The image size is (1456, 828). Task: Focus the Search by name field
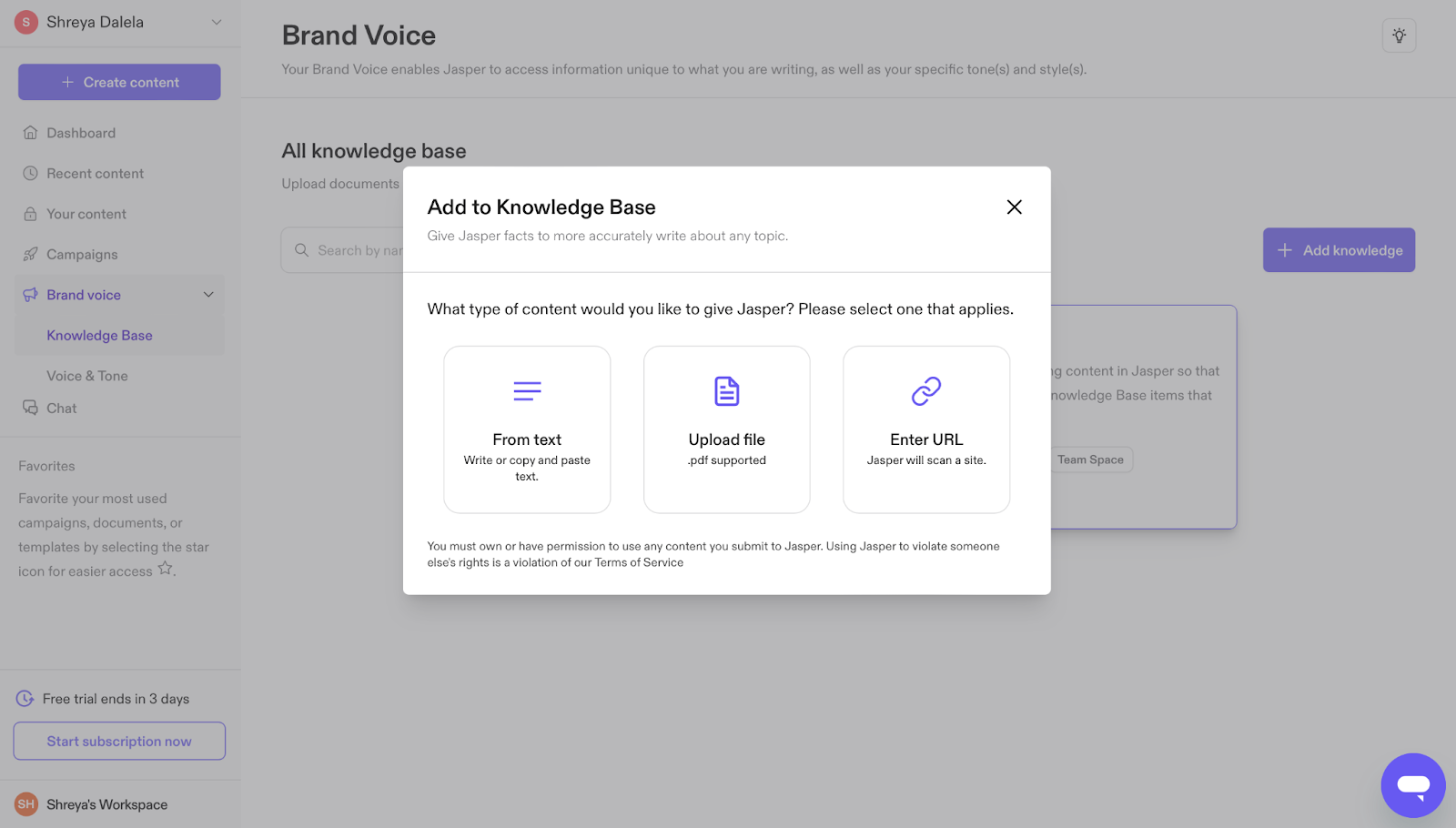click(x=342, y=250)
